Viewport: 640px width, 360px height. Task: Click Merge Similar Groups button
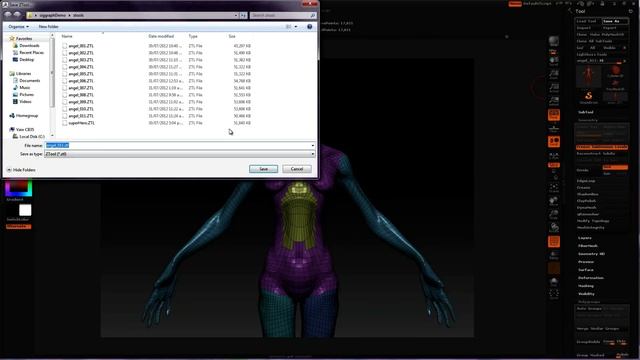[x=598, y=329]
